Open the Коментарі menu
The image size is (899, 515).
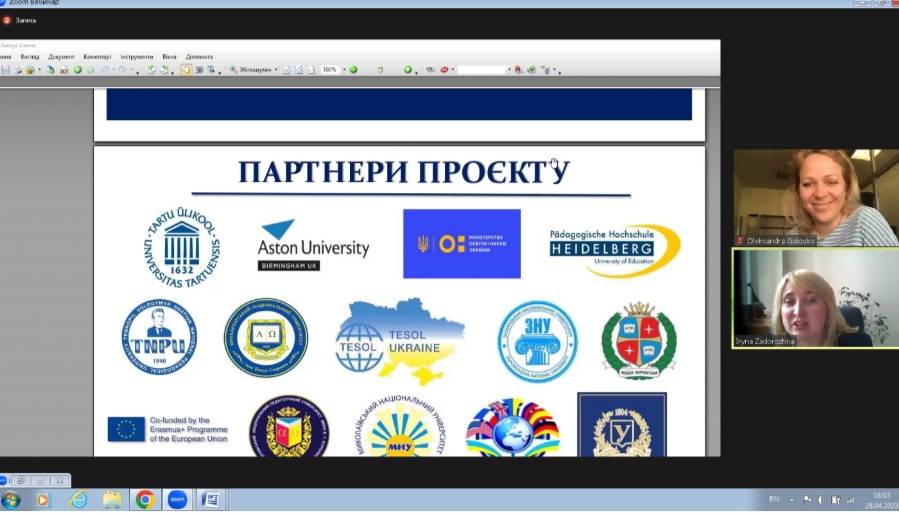(97, 57)
